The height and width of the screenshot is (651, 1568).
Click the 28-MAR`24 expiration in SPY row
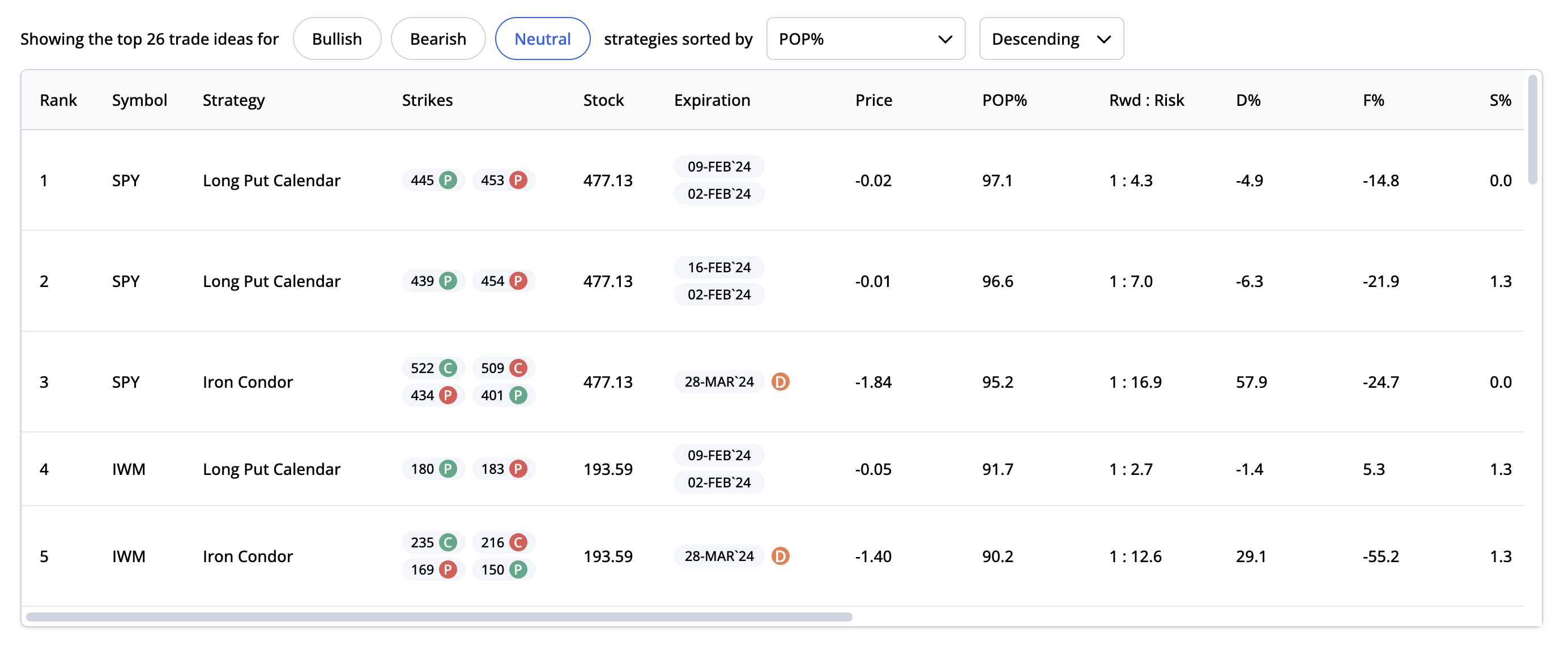tap(719, 382)
